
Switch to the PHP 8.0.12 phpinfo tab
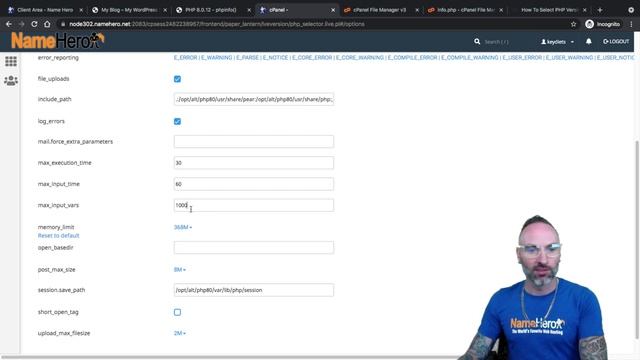coord(211,10)
